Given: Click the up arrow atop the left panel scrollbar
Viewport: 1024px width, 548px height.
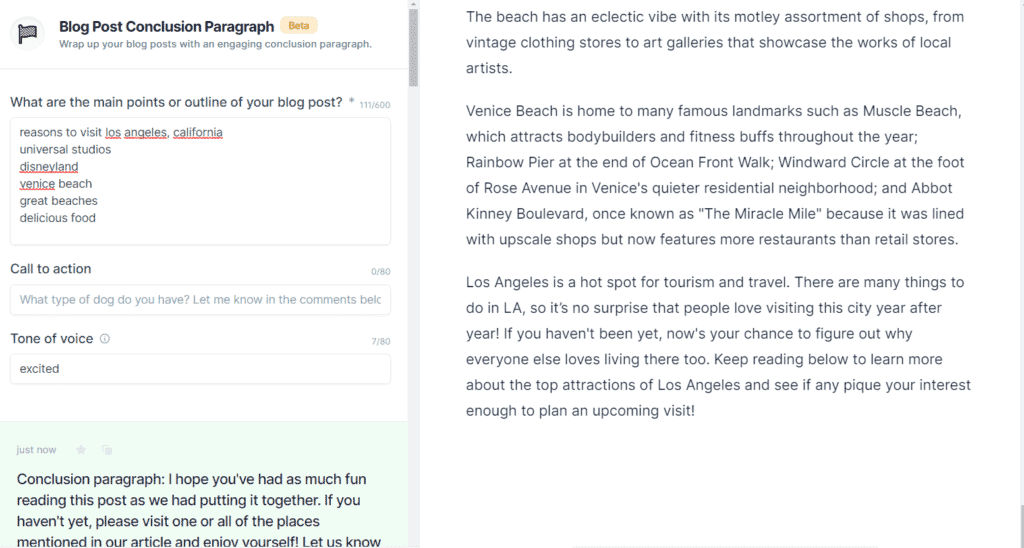Looking at the screenshot, I should [x=413, y=5].
